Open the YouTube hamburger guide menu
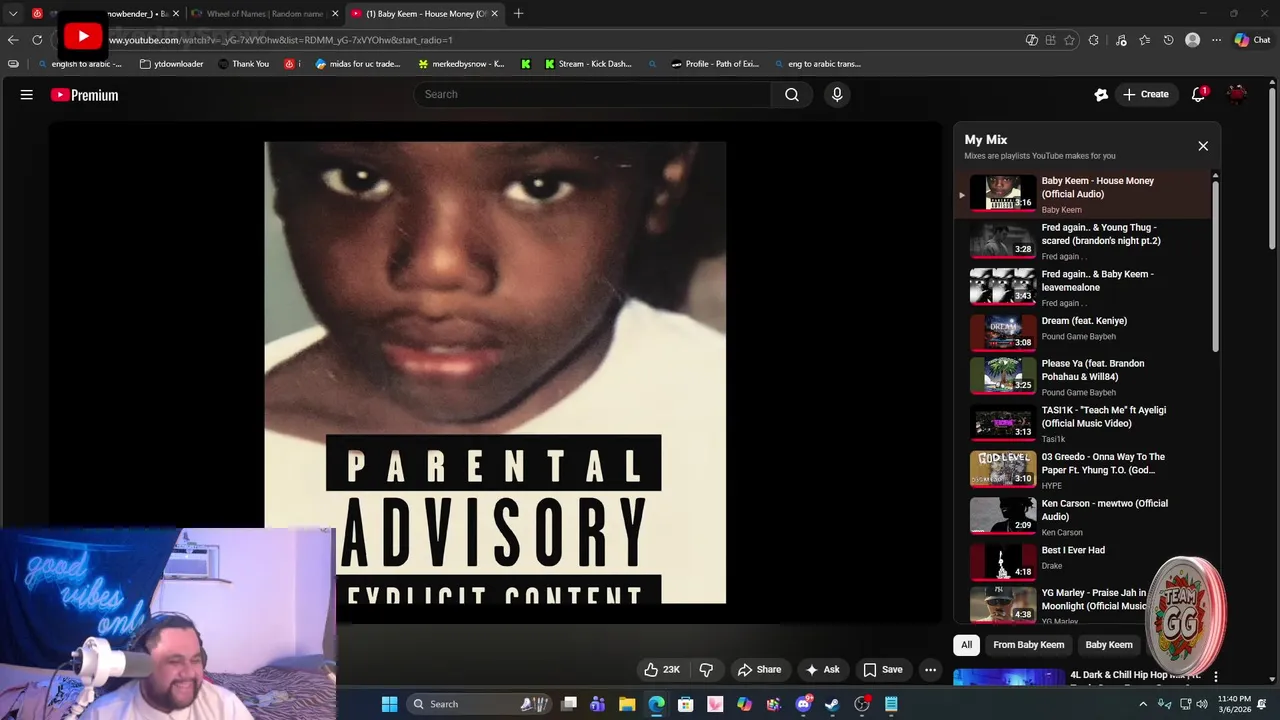Screen dimensions: 1280x720 [27, 95]
